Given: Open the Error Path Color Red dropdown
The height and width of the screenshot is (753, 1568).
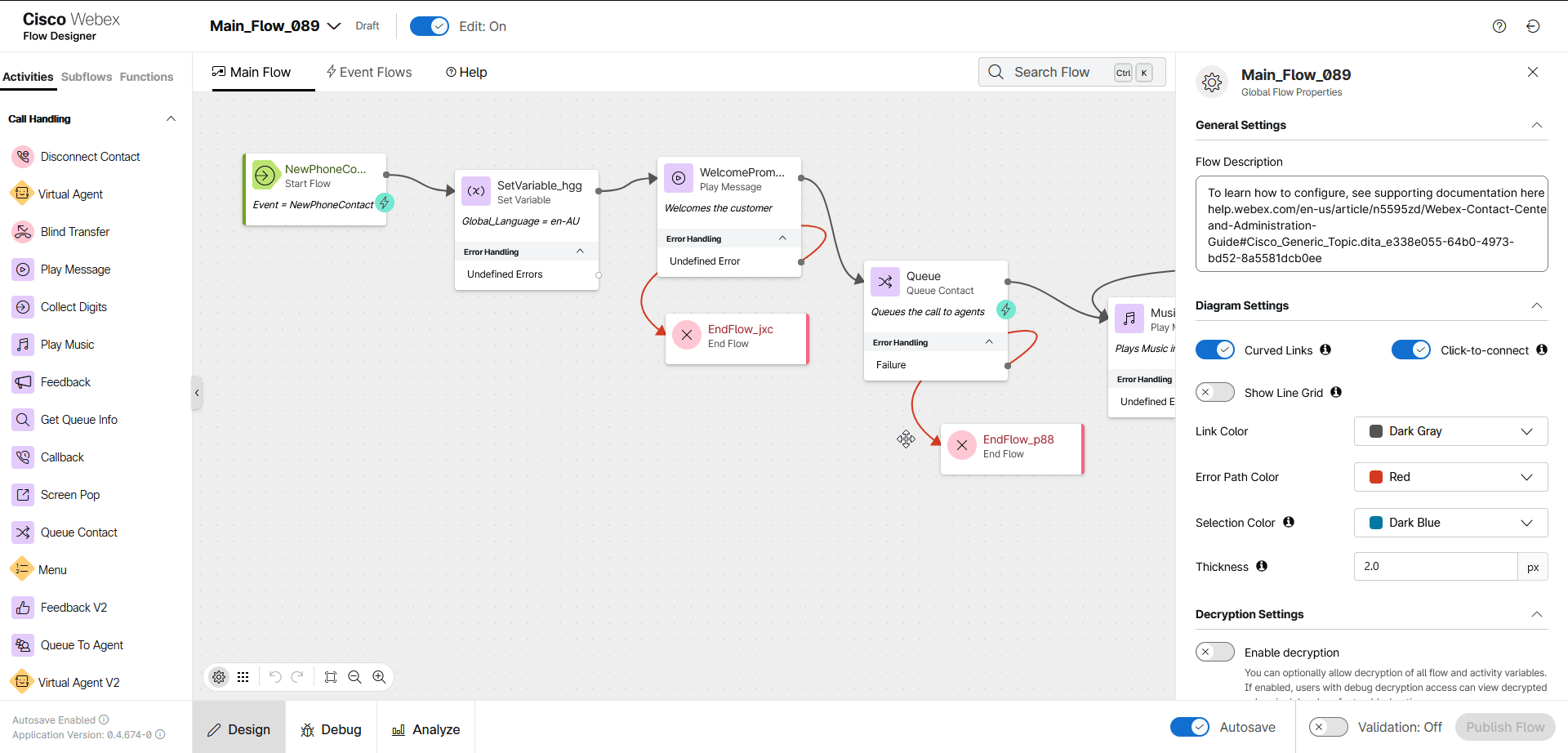Looking at the screenshot, I should (1451, 477).
